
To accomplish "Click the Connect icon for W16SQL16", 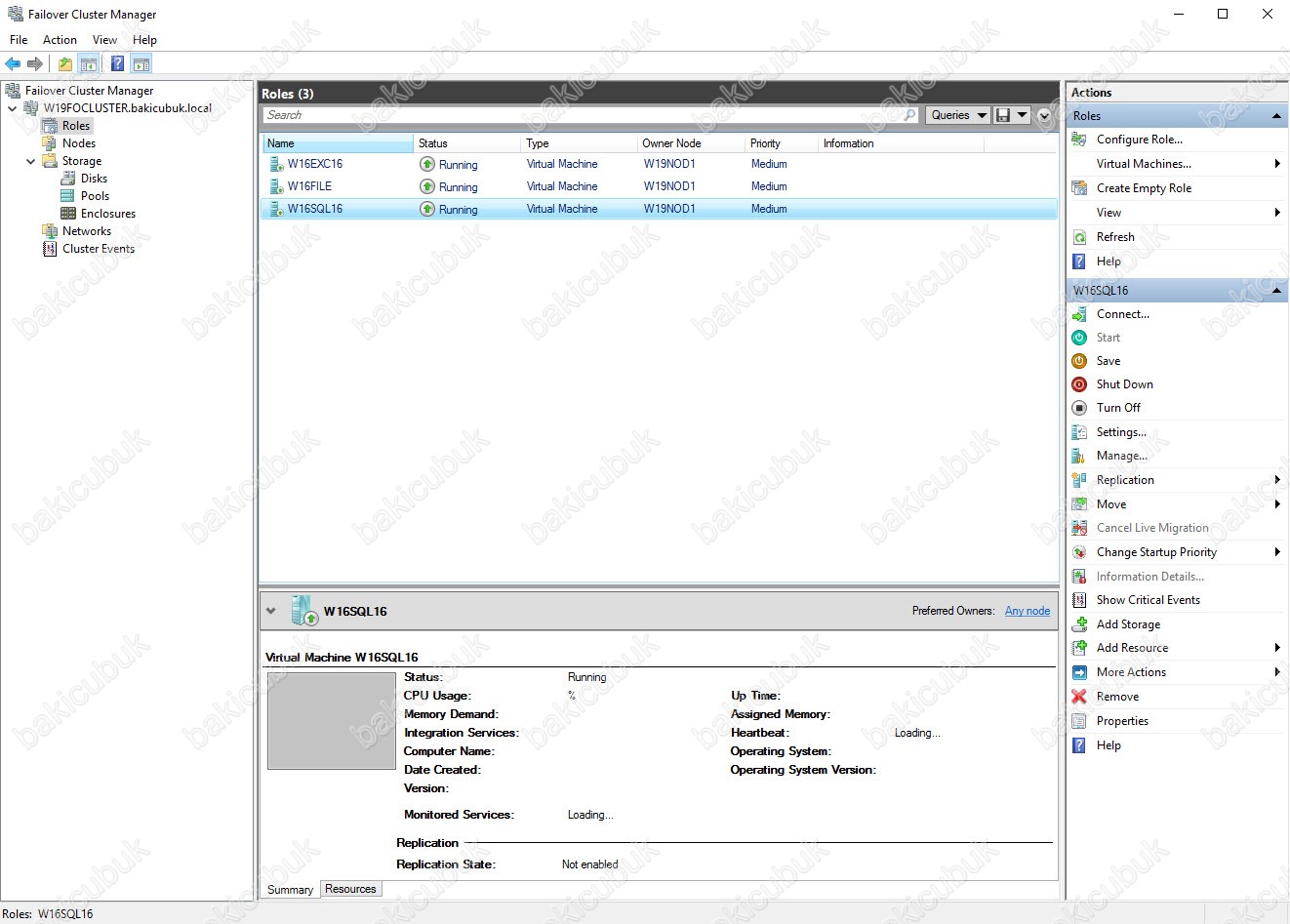I will tap(1079, 314).
